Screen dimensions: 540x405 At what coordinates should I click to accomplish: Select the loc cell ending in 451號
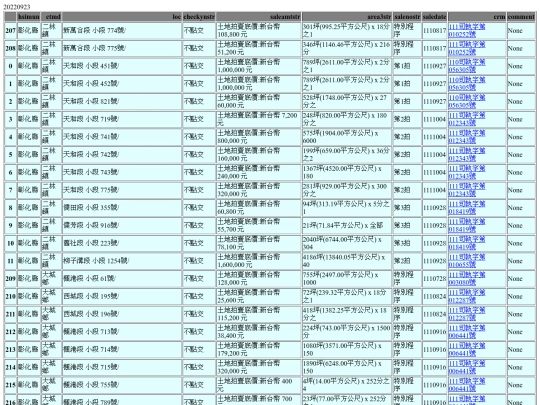[122, 66]
